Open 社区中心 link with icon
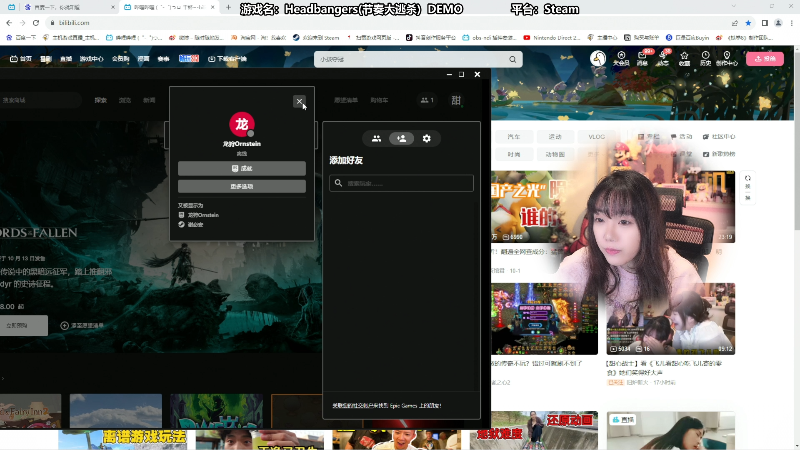Image resolution: width=800 pixels, height=450 pixels. 719,137
